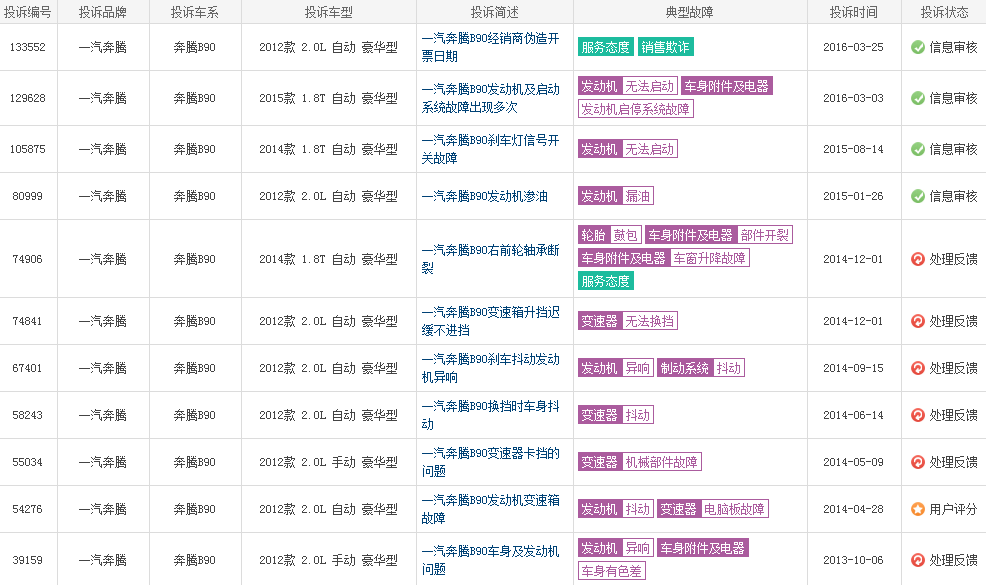This screenshot has width=986, height=585.
Task: Click green check icon for complaint 133552
Action: click(x=918, y=47)
